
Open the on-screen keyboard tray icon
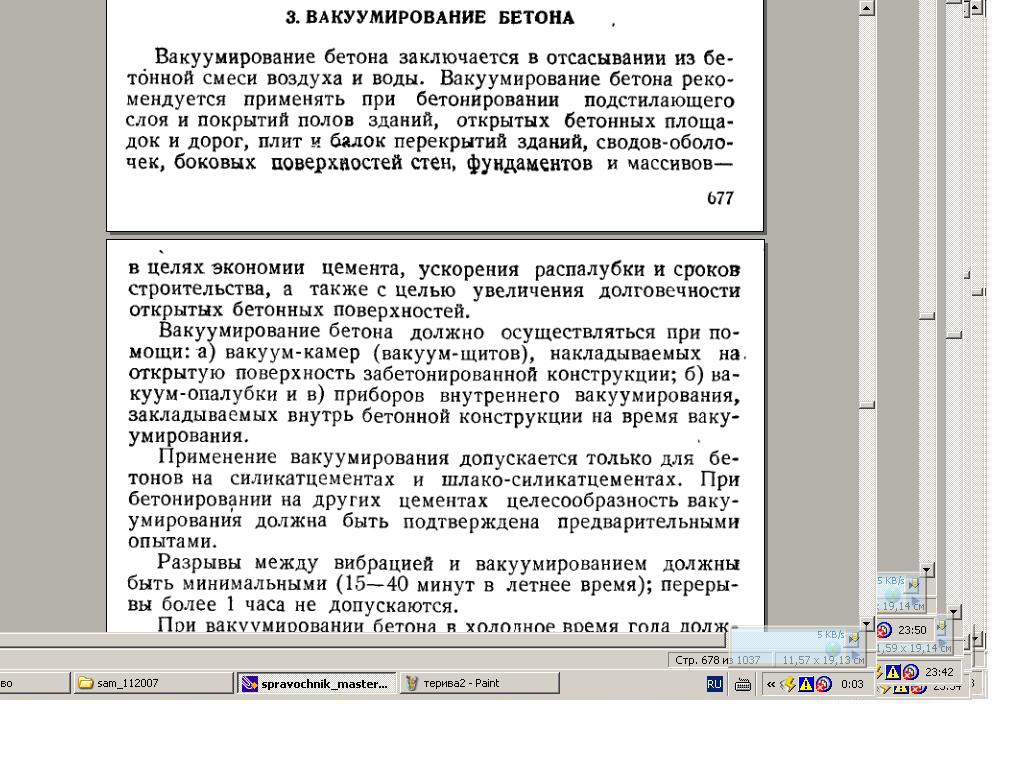tap(743, 684)
